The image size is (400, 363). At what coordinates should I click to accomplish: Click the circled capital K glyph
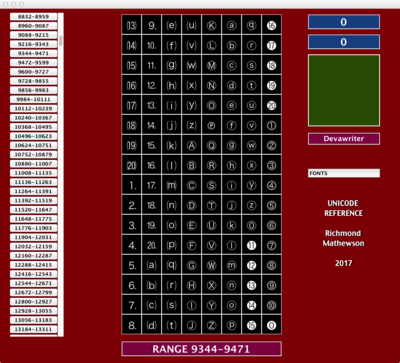pyautogui.click(x=211, y=25)
